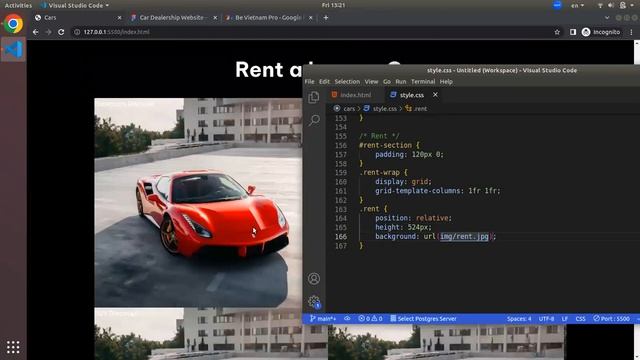Screen dimensions: 640x360
Task: Open Chrome tab search chevron
Action: (607, 18)
